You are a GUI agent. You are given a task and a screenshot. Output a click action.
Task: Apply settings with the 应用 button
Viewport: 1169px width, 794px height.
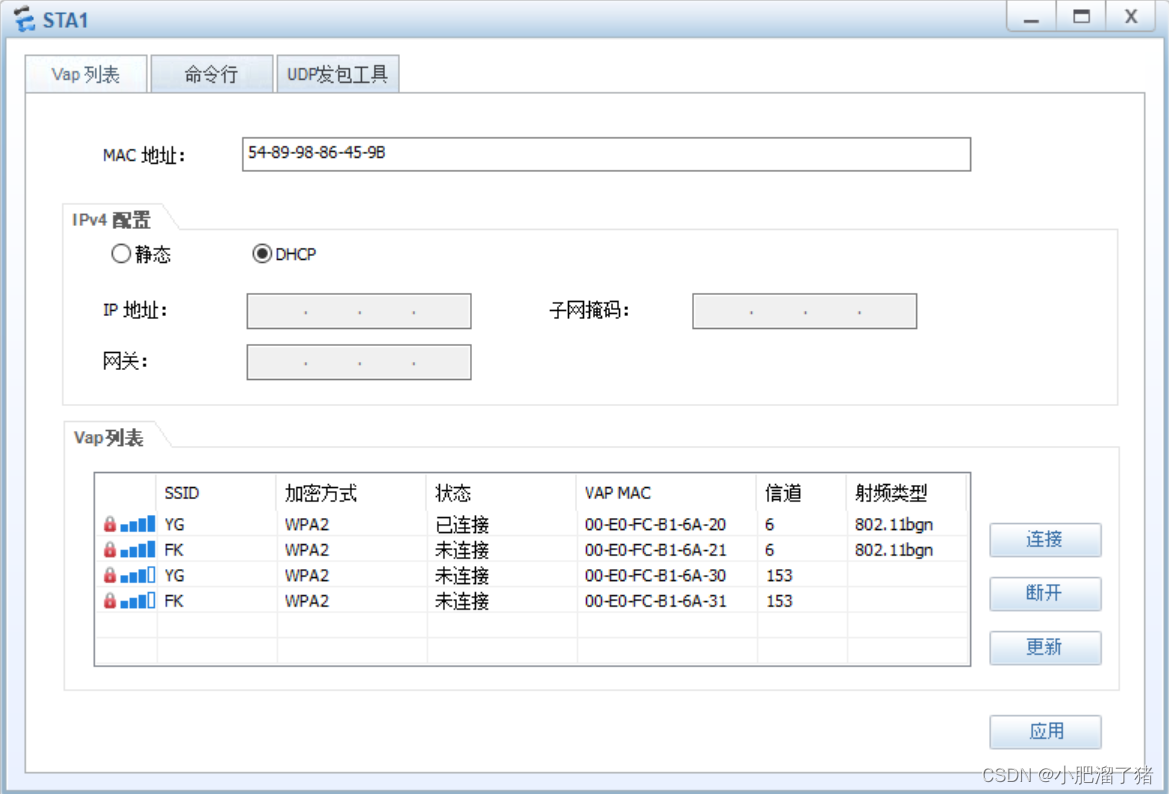[1044, 732]
